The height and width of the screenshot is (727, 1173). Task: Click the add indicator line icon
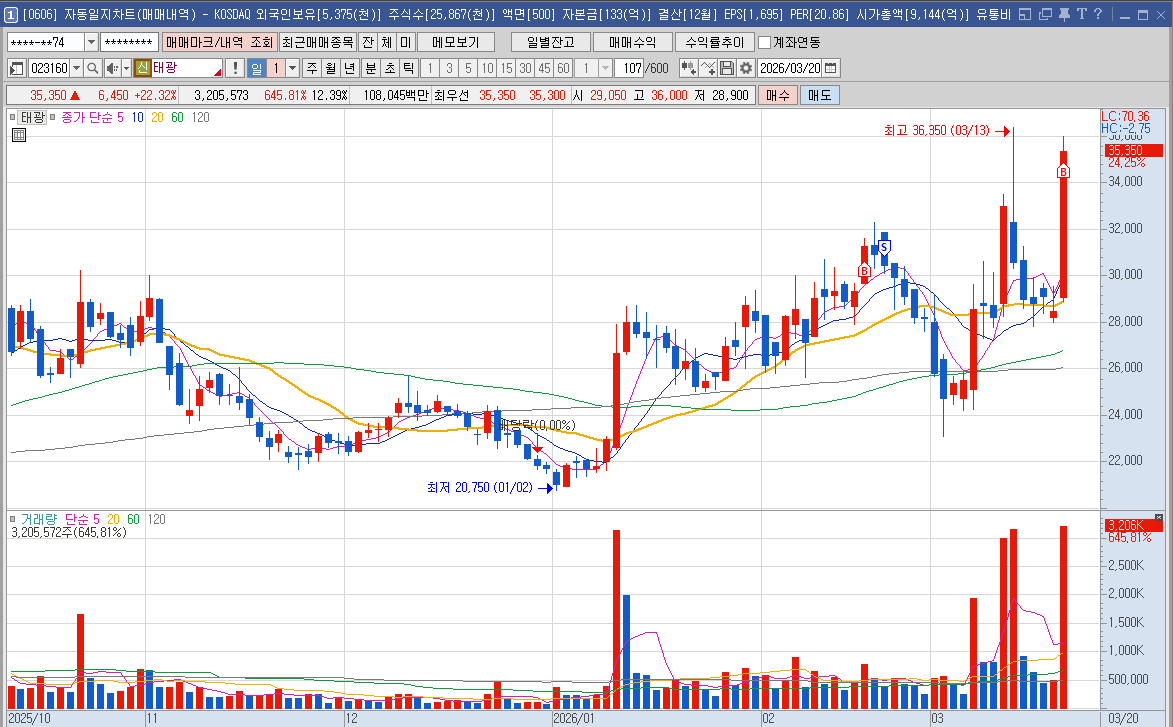(x=708, y=68)
